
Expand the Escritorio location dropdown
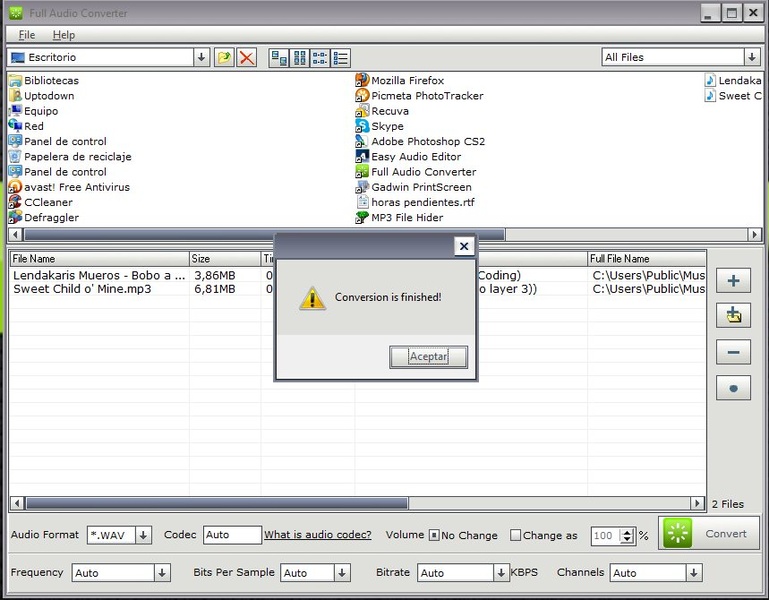click(x=201, y=57)
